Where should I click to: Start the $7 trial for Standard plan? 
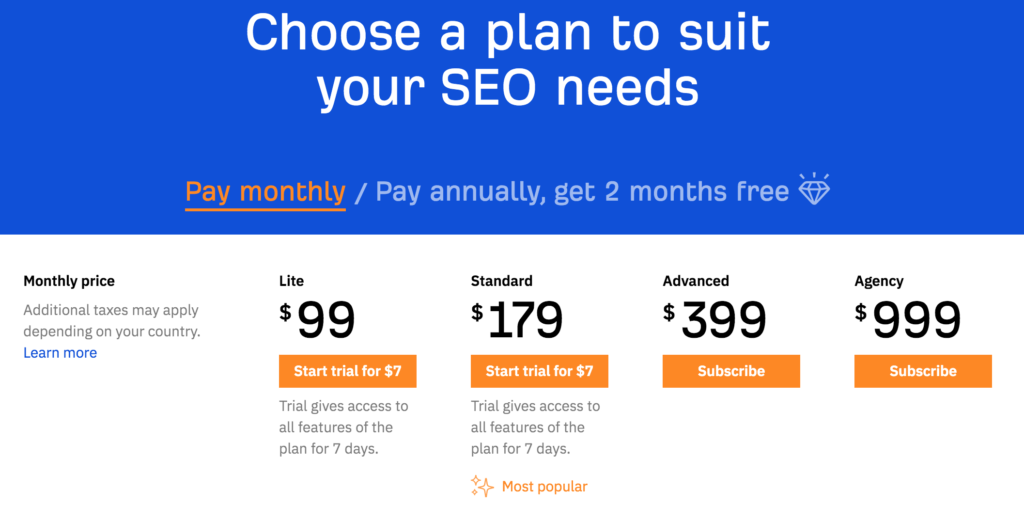(539, 371)
